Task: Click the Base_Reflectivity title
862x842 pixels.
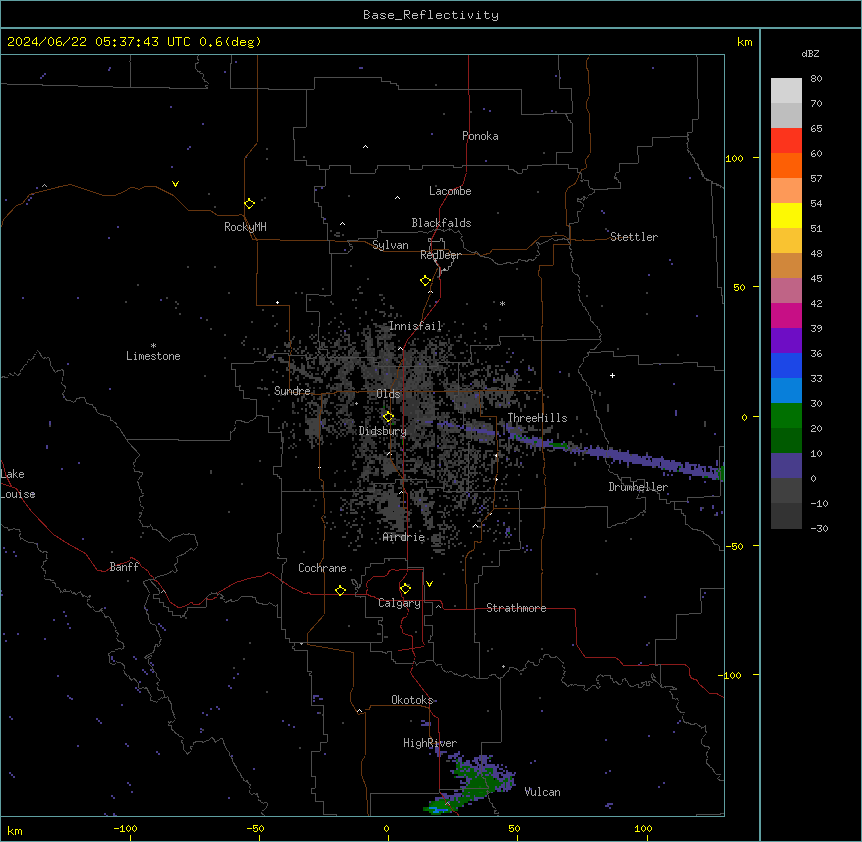Action: pyautogui.click(x=431, y=15)
